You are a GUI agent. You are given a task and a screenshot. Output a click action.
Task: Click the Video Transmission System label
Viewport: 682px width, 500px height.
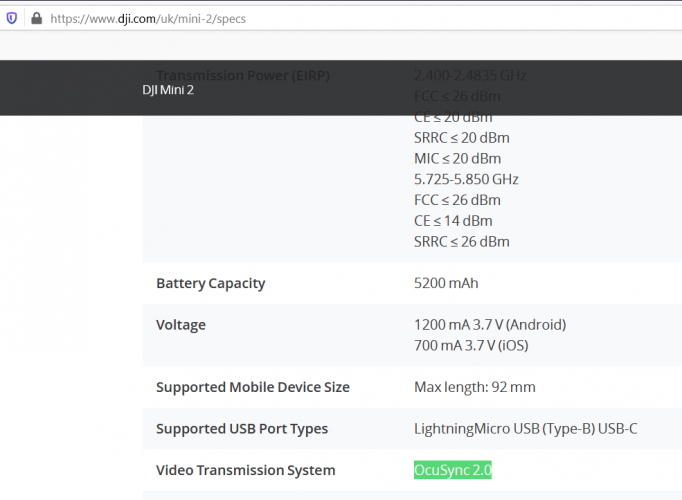click(245, 470)
